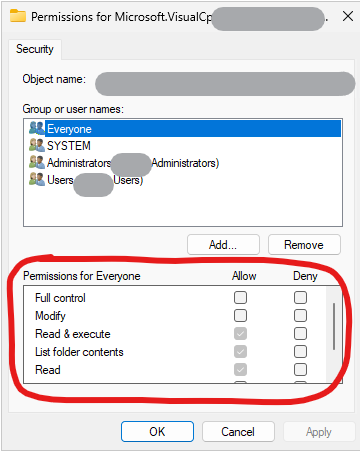The height and width of the screenshot is (452, 360).
Task: Click the Users group icon
Action: click(x=37, y=179)
